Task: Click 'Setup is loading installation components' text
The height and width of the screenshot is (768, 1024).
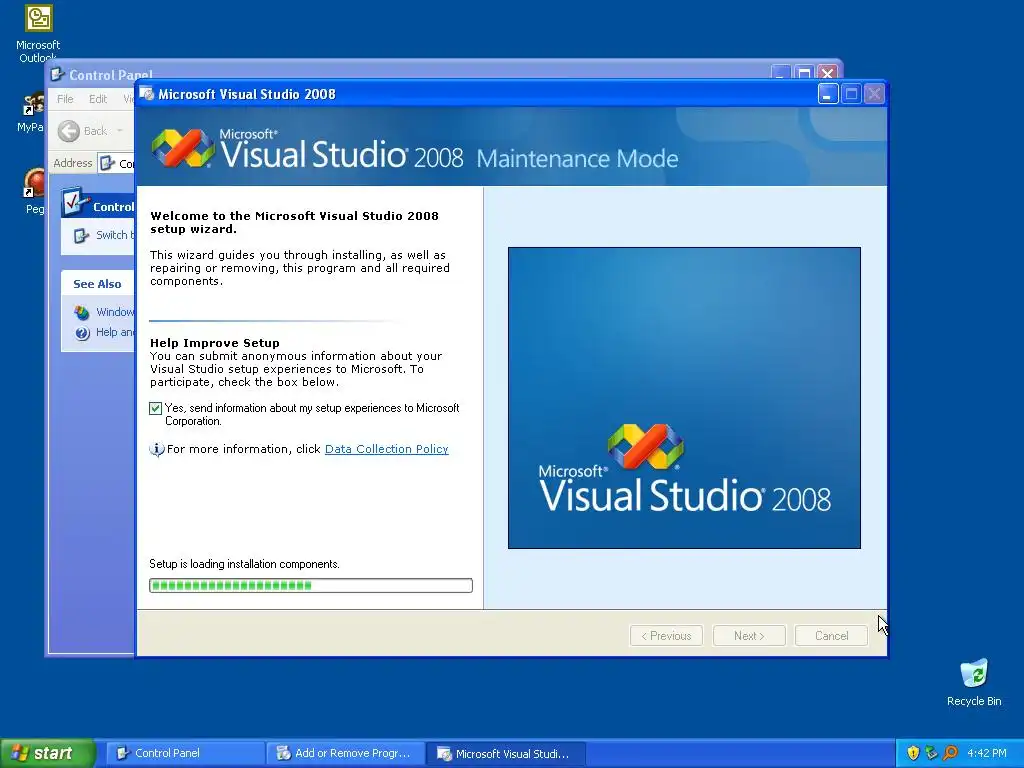Action: (244, 564)
